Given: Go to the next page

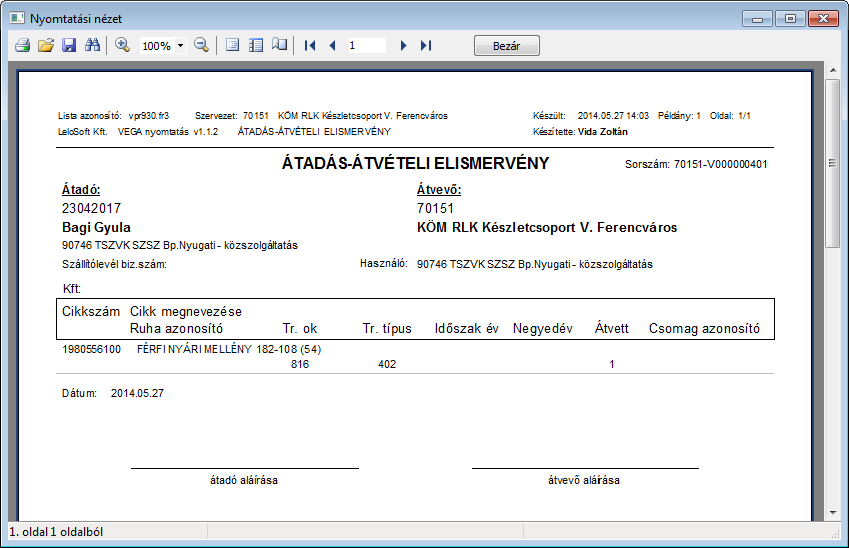Looking at the screenshot, I should (403, 45).
